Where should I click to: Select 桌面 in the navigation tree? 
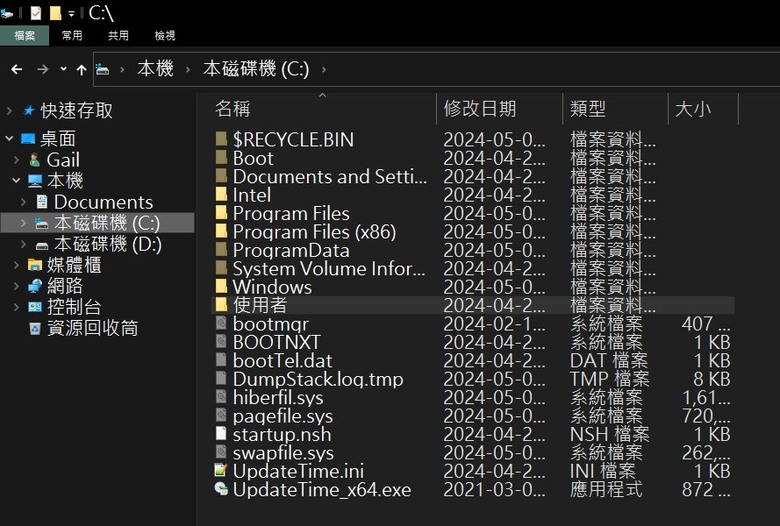[58, 139]
